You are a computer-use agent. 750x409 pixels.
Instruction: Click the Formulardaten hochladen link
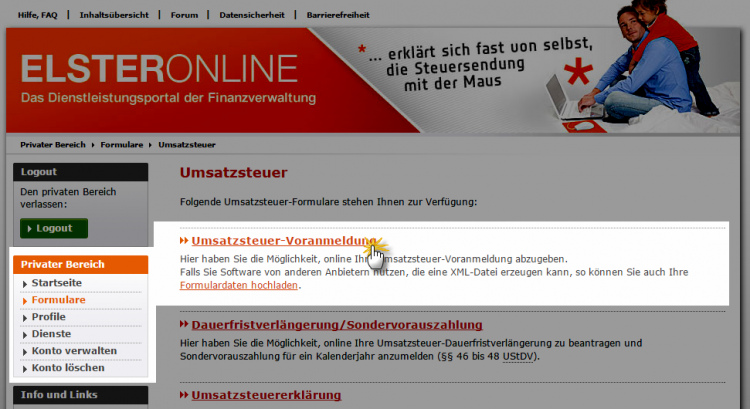click(238, 286)
